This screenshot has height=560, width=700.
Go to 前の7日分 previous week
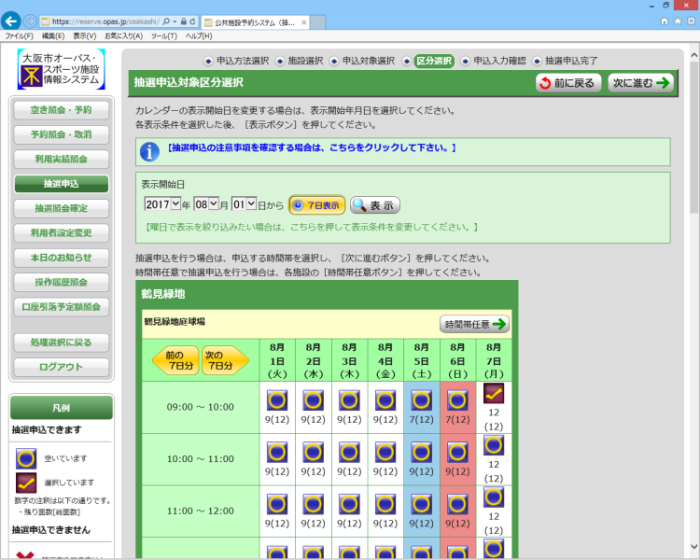point(175,360)
